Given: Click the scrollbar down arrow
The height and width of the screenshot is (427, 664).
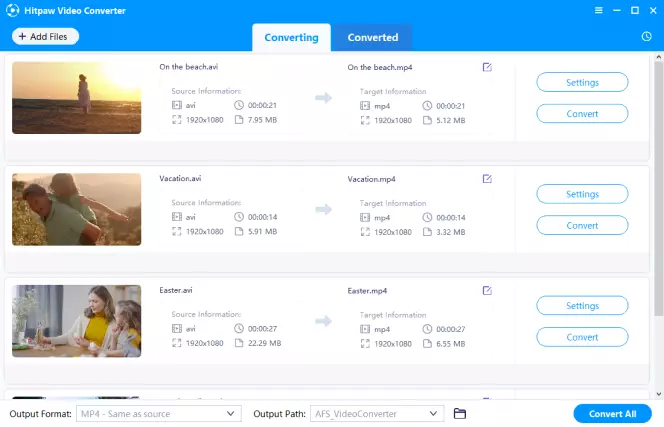Looking at the screenshot, I should 658,394.
